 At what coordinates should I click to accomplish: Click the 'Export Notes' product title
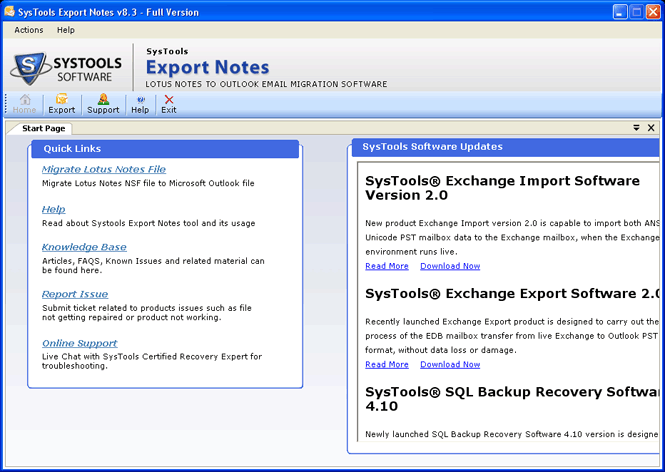pyautogui.click(x=207, y=67)
